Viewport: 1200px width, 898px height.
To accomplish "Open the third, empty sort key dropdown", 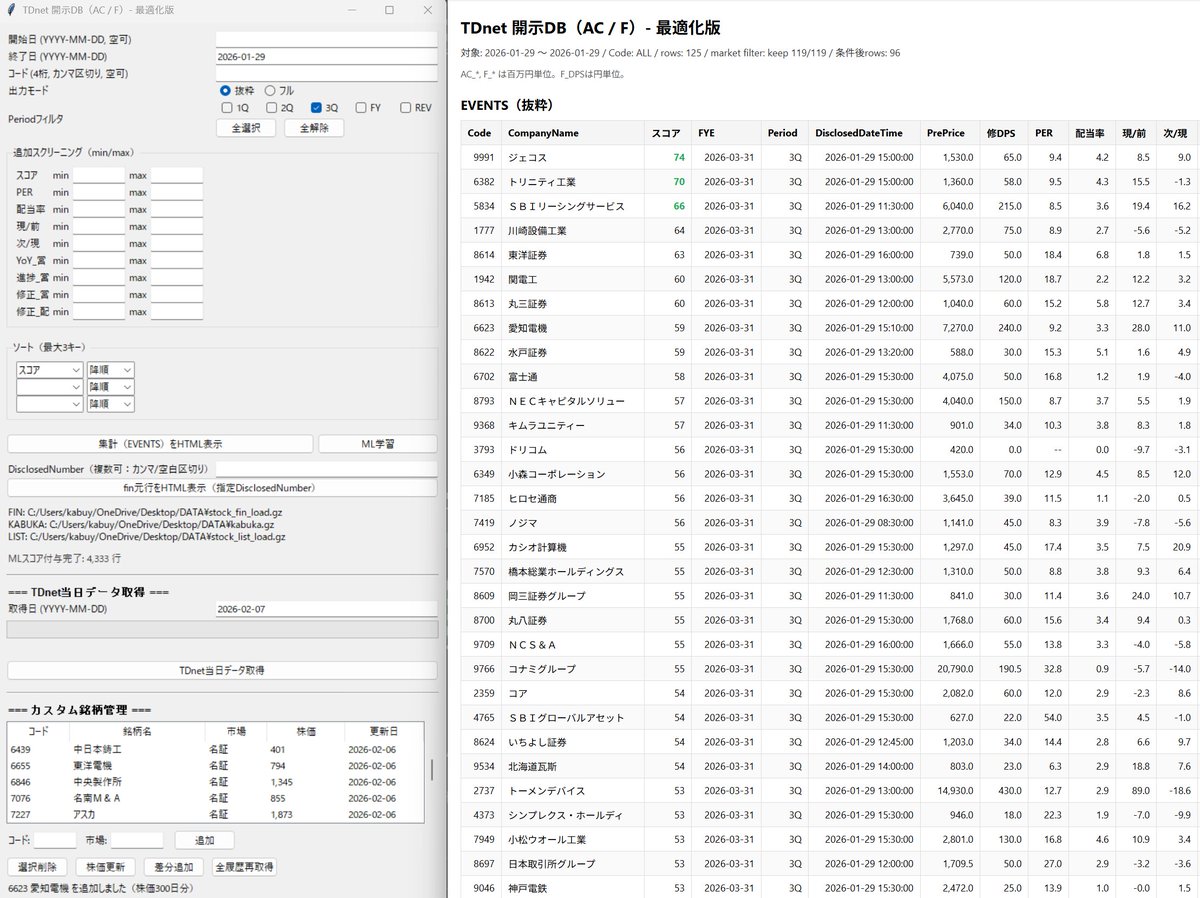I will (x=49, y=404).
